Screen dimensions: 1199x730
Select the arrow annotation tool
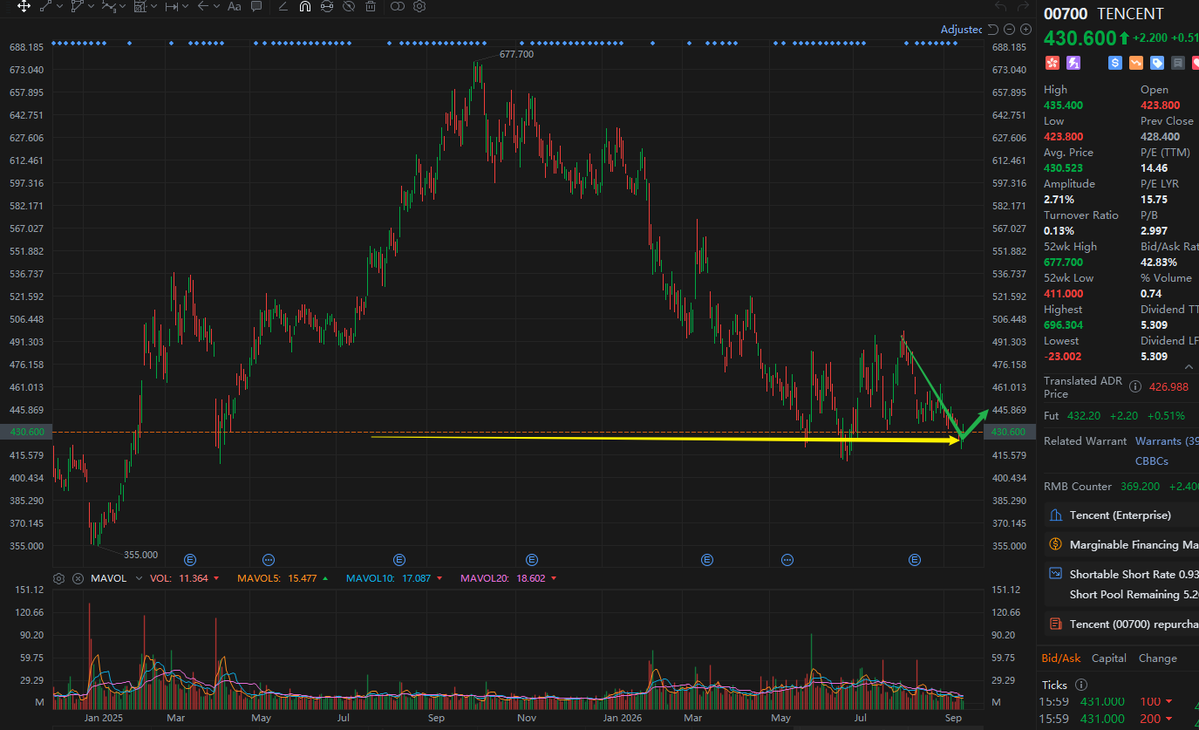[x=203, y=6]
